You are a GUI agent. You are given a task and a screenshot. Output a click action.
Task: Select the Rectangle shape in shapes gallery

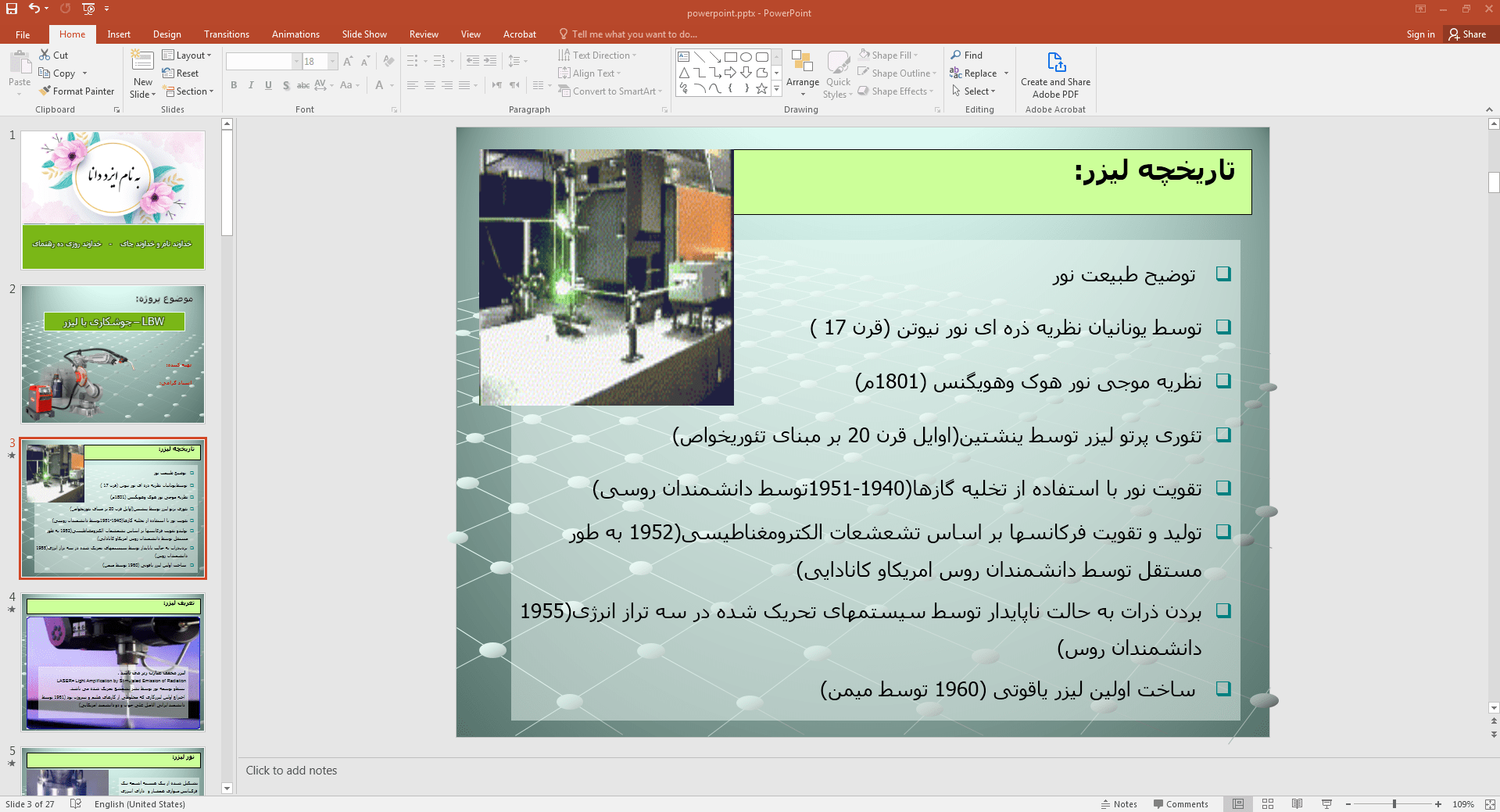(x=731, y=57)
